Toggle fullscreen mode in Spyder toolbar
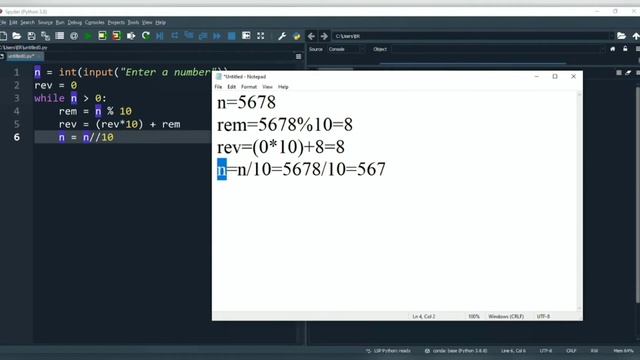Screen dimensions: 640x360 click(x=260, y=36)
